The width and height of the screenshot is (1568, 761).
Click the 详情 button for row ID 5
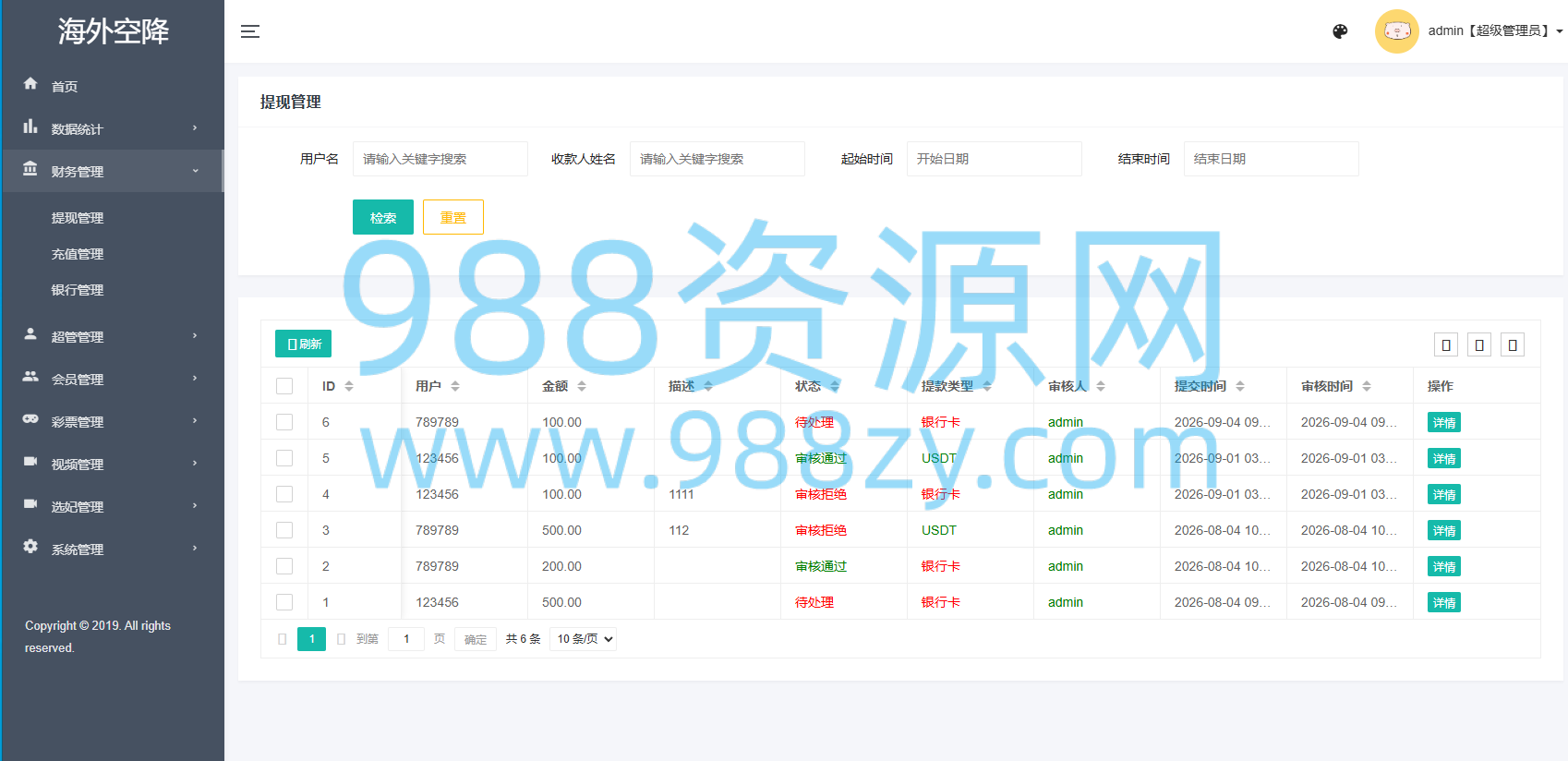click(1444, 459)
